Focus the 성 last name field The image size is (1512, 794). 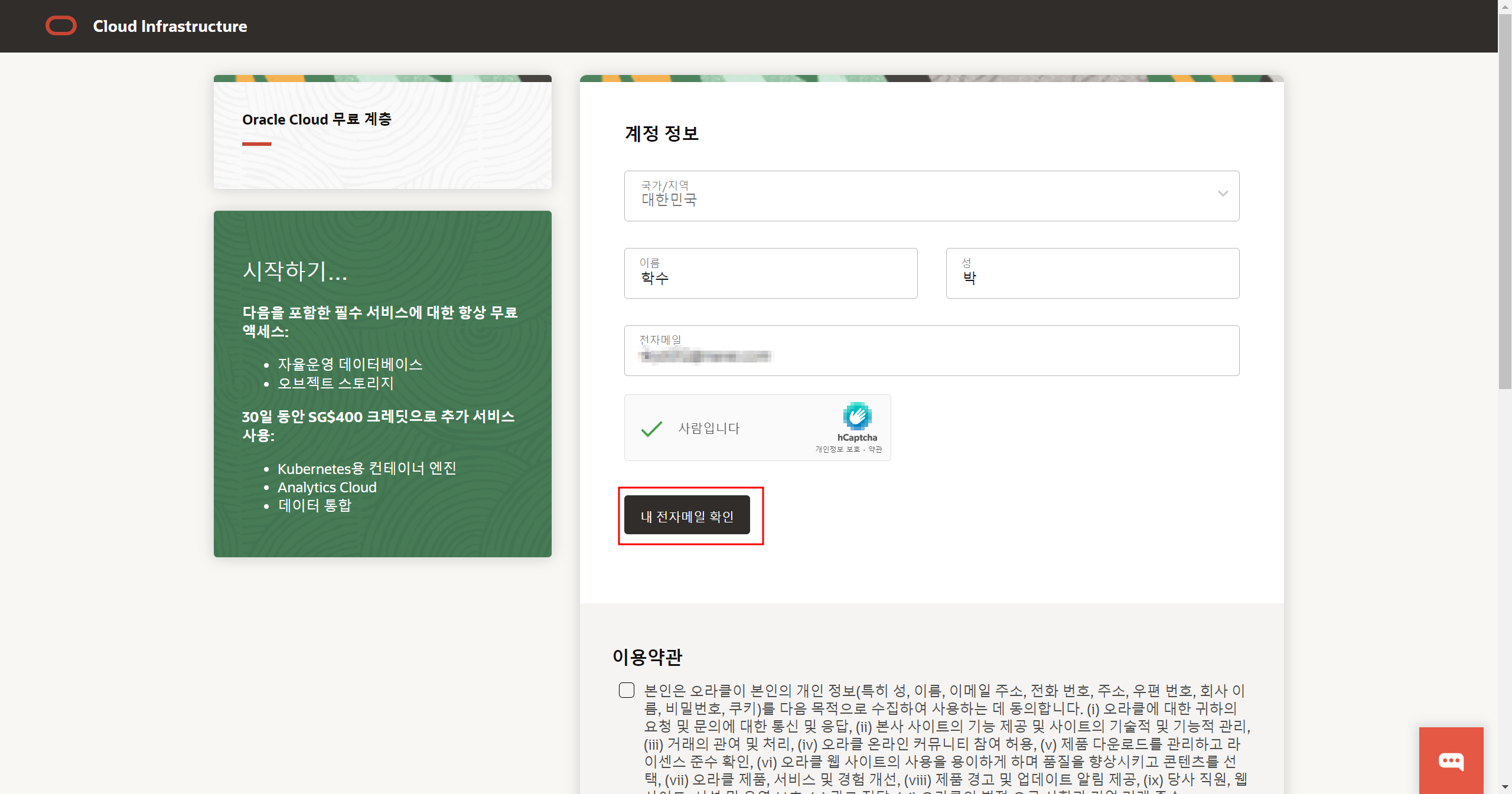[x=1092, y=274]
